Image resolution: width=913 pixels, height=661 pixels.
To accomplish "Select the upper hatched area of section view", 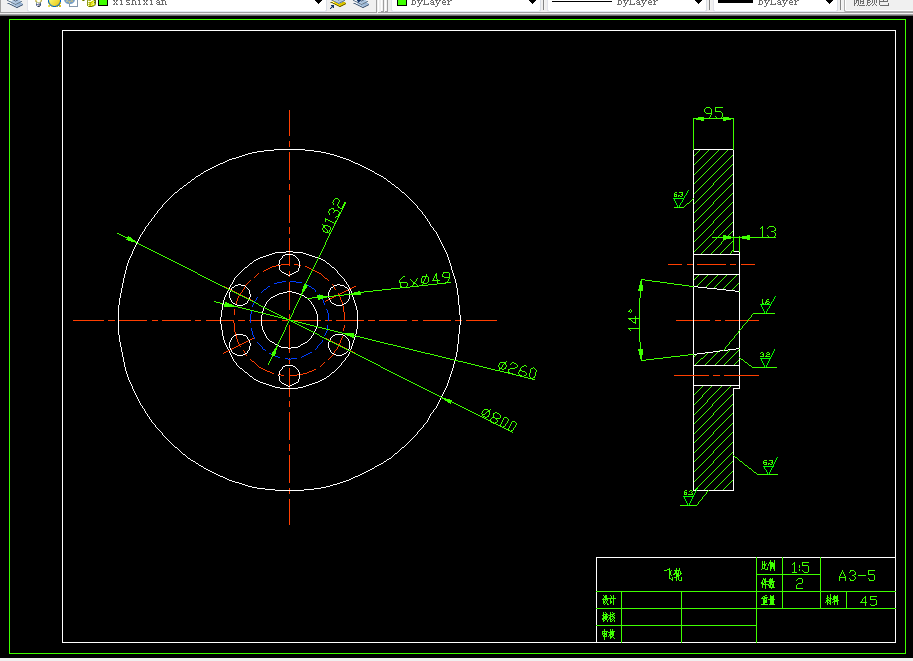I will 713,202.
